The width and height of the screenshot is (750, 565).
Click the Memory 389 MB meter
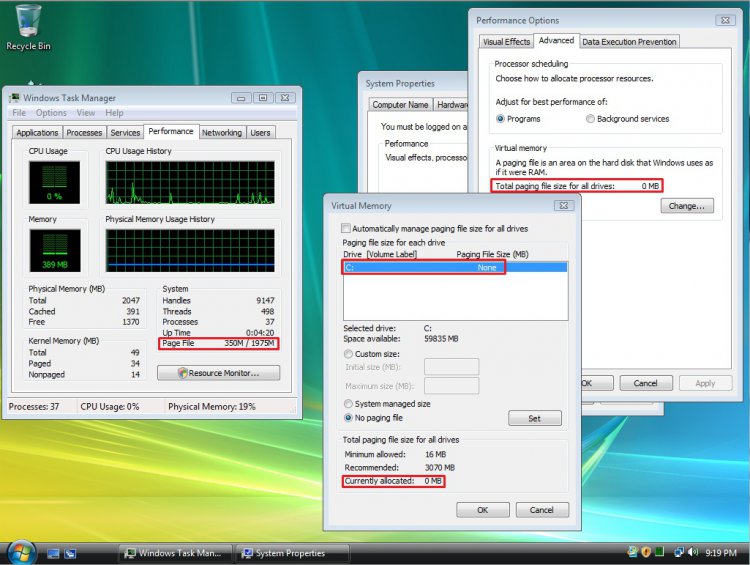coord(55,251)
